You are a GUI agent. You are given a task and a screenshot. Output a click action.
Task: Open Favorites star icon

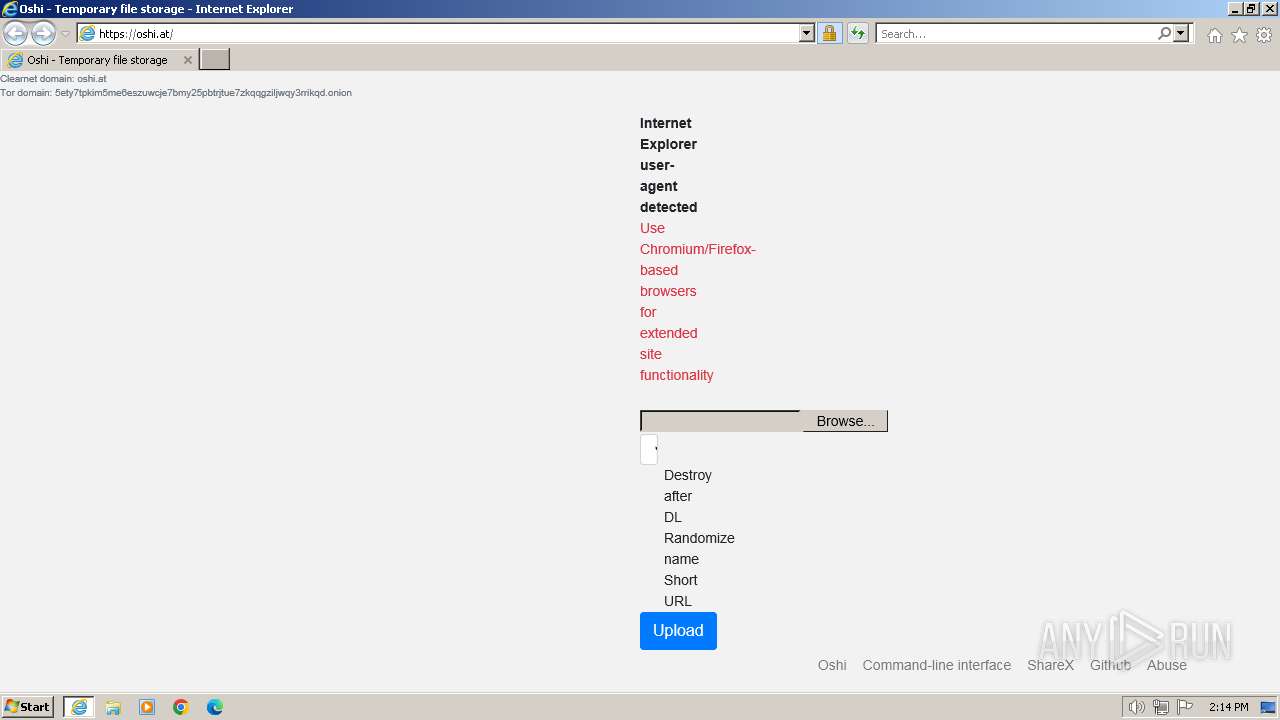(1239, 35)
